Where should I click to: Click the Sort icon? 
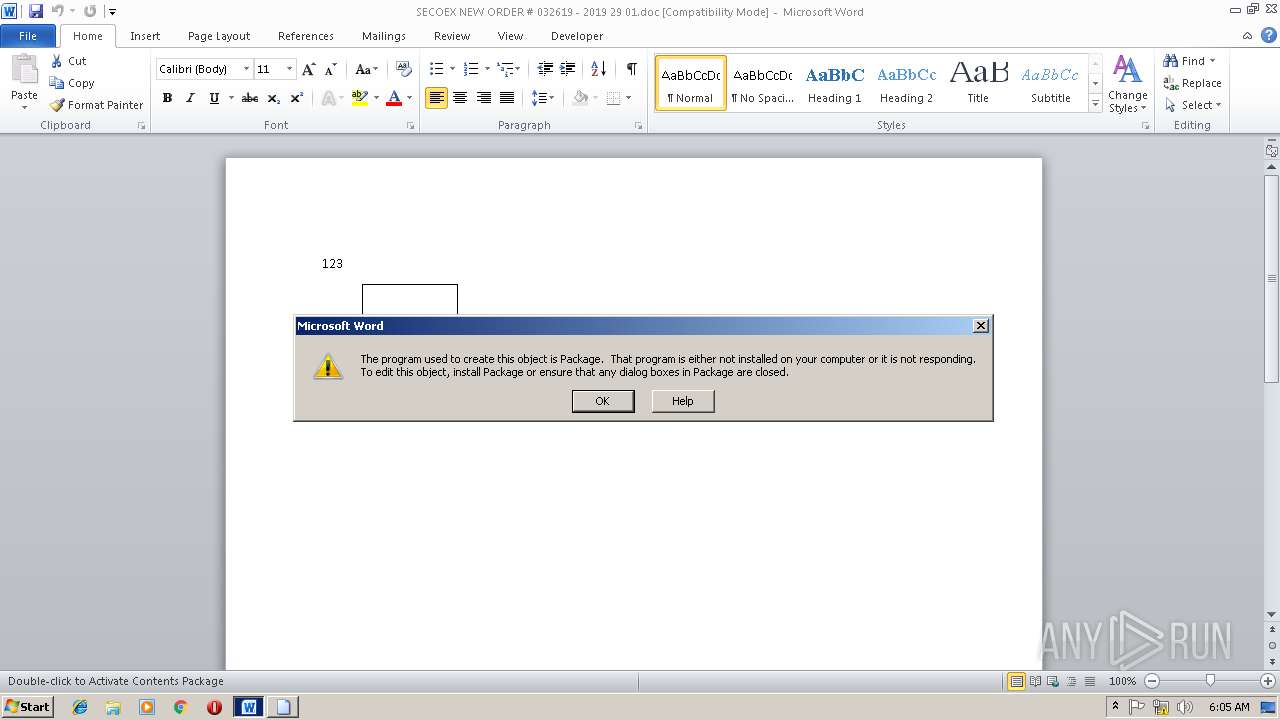point(598,69)
